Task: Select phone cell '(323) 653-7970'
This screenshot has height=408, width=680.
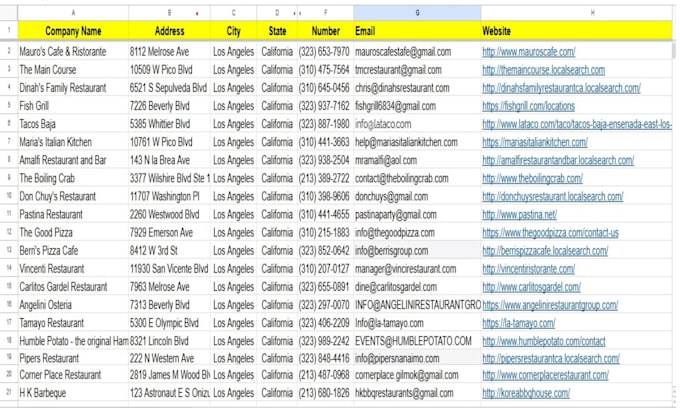Action: (x=325, y=52)
